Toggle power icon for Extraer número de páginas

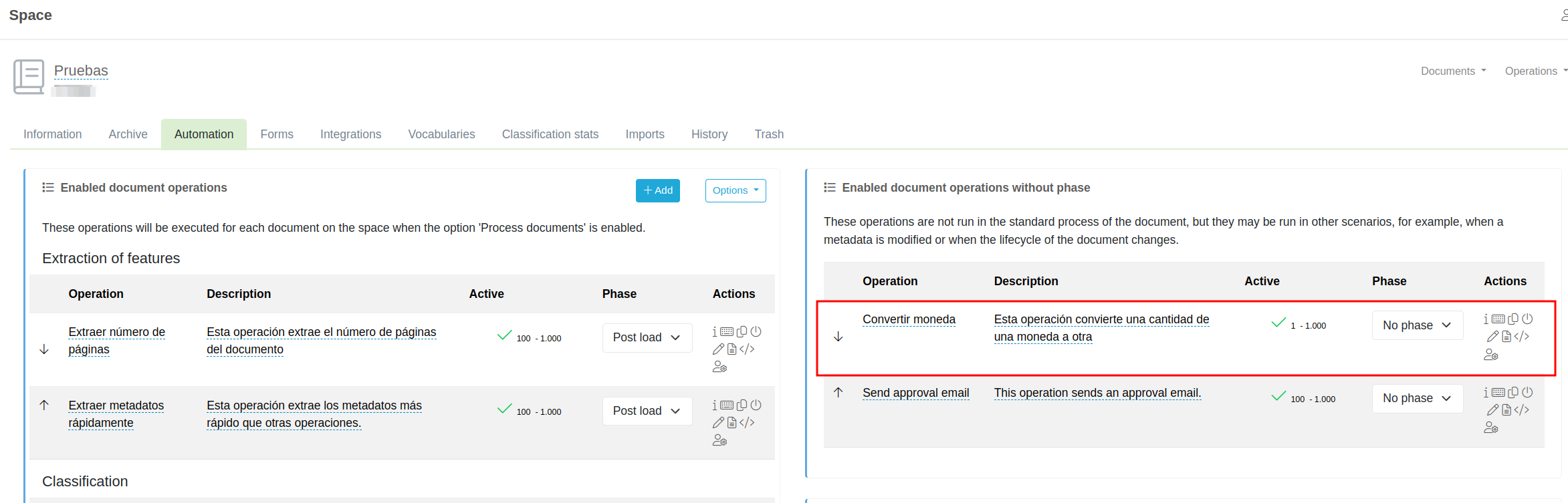[x=756, y=332]
